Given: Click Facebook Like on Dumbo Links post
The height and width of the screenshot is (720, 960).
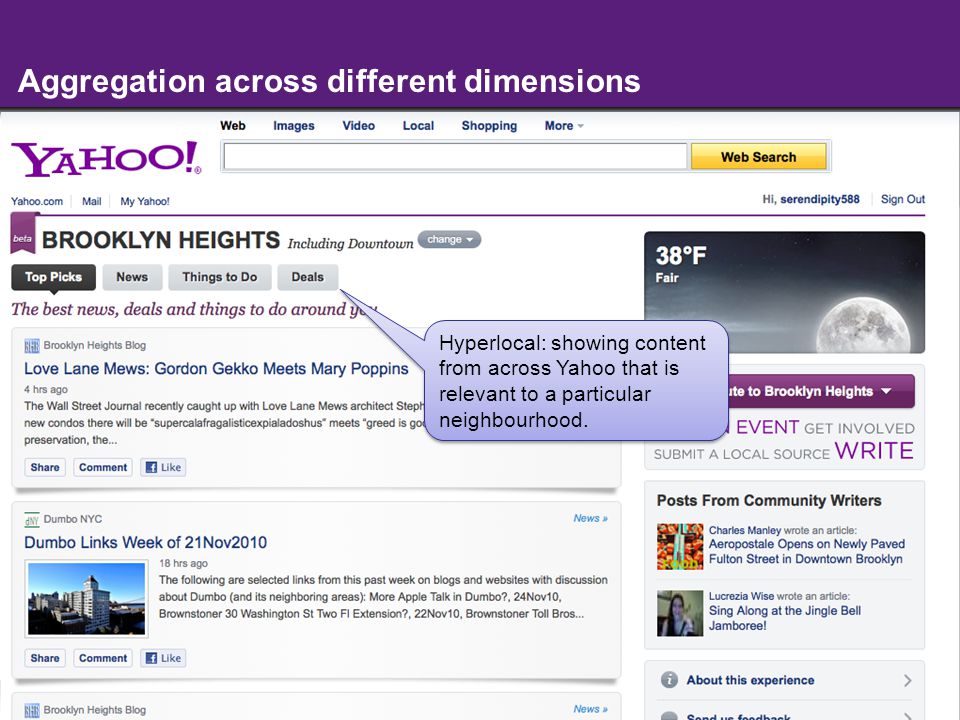Looking at the screenshot, I should click(163, 658).
